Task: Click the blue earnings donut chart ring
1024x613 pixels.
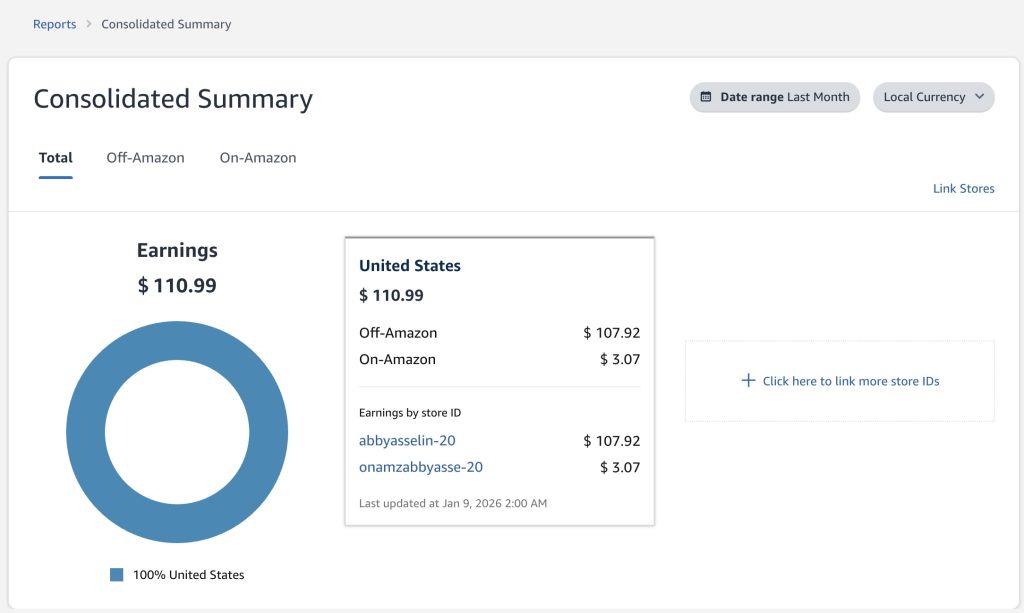Action: [86, 432]
